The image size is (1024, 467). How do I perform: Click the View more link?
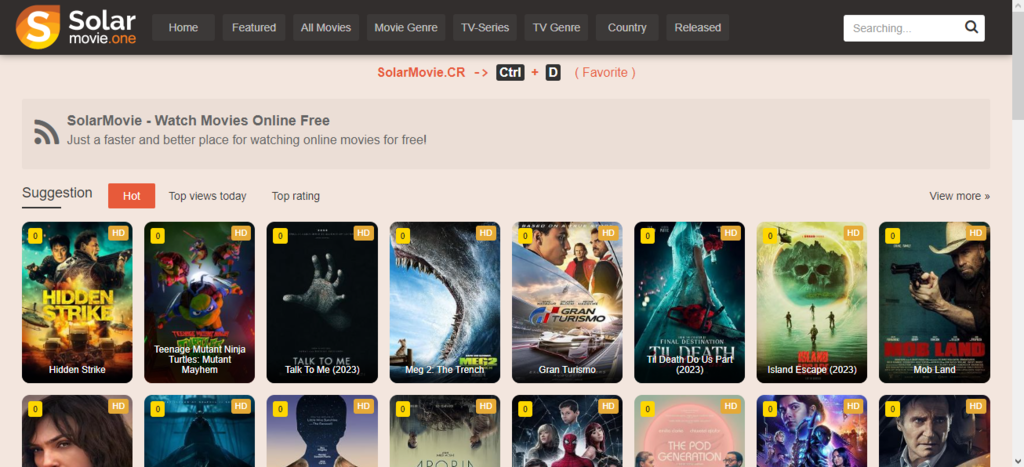point(959,196)
